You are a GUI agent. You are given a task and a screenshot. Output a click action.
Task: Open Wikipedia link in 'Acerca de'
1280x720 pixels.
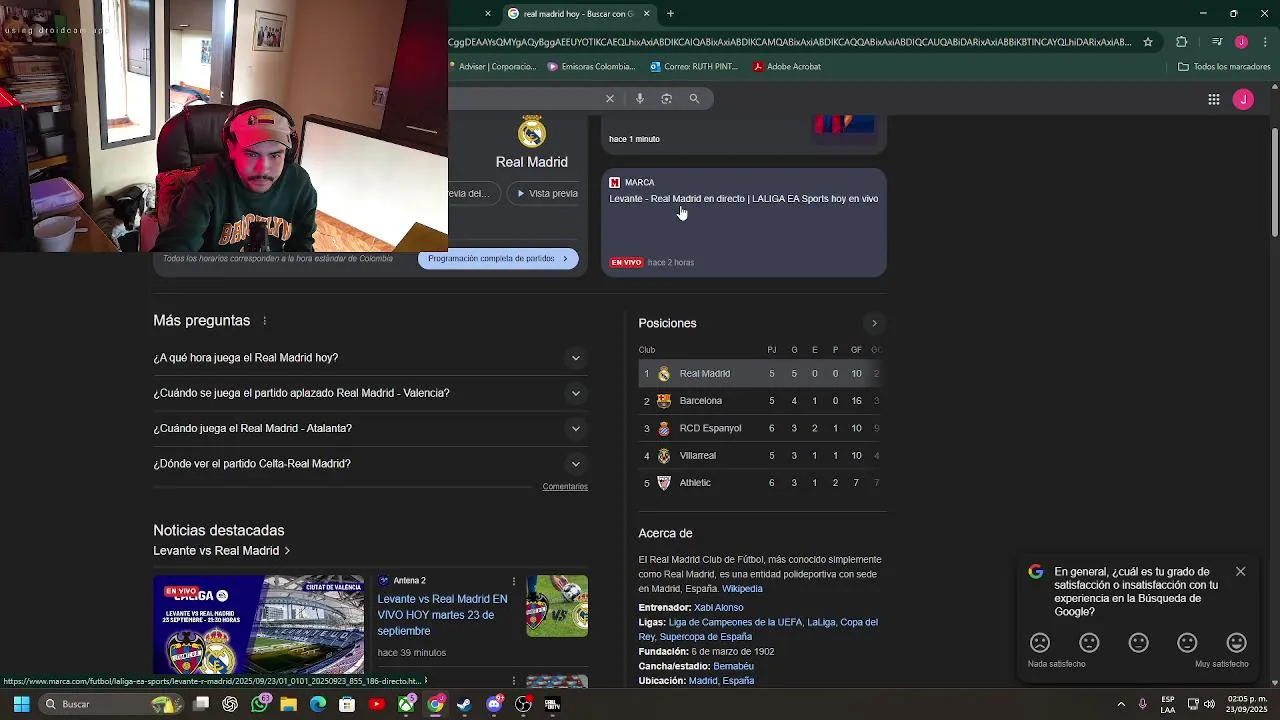tap(742, 589)
